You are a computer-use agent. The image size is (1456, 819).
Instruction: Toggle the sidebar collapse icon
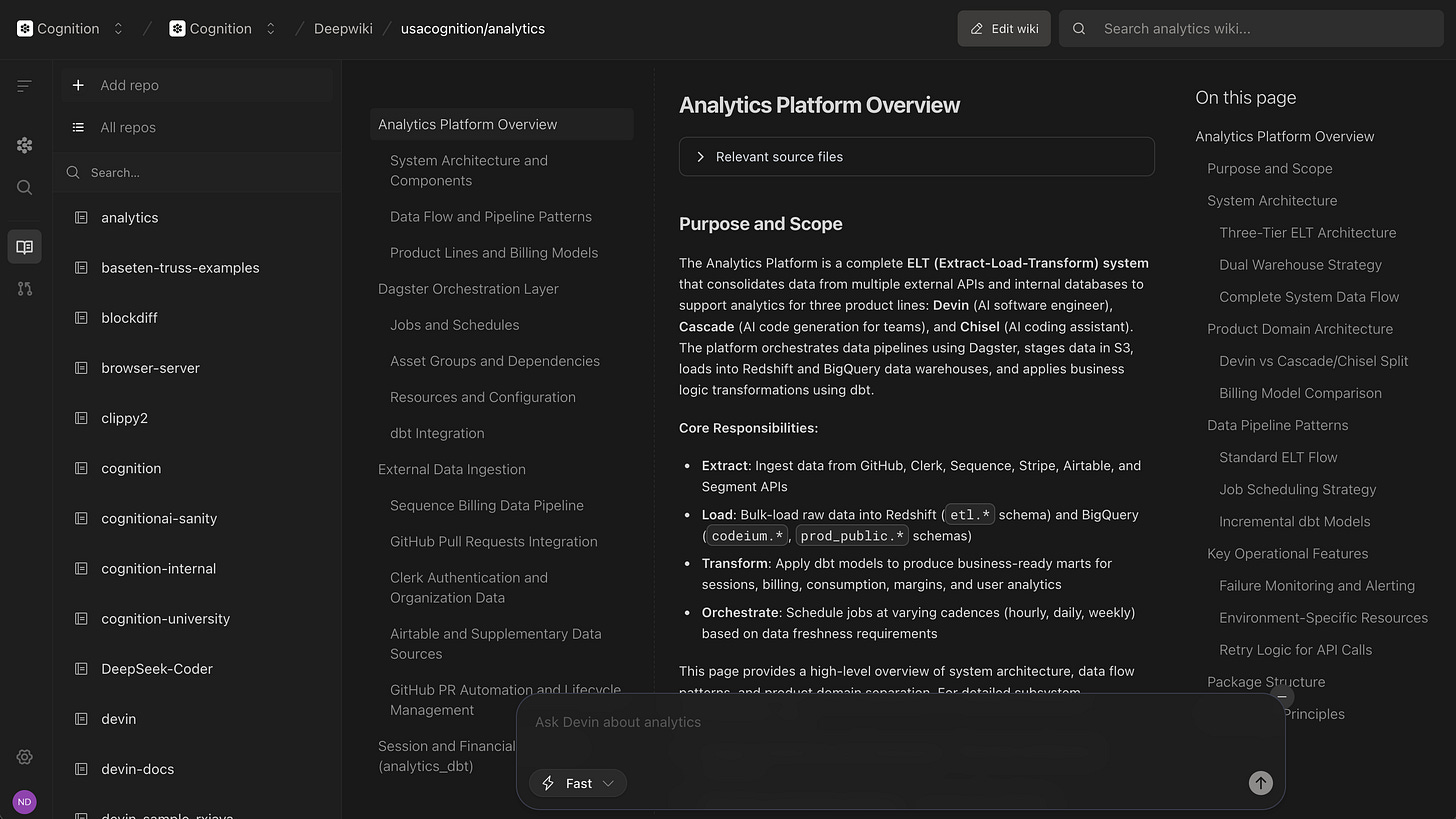click(x=25, y=86)
